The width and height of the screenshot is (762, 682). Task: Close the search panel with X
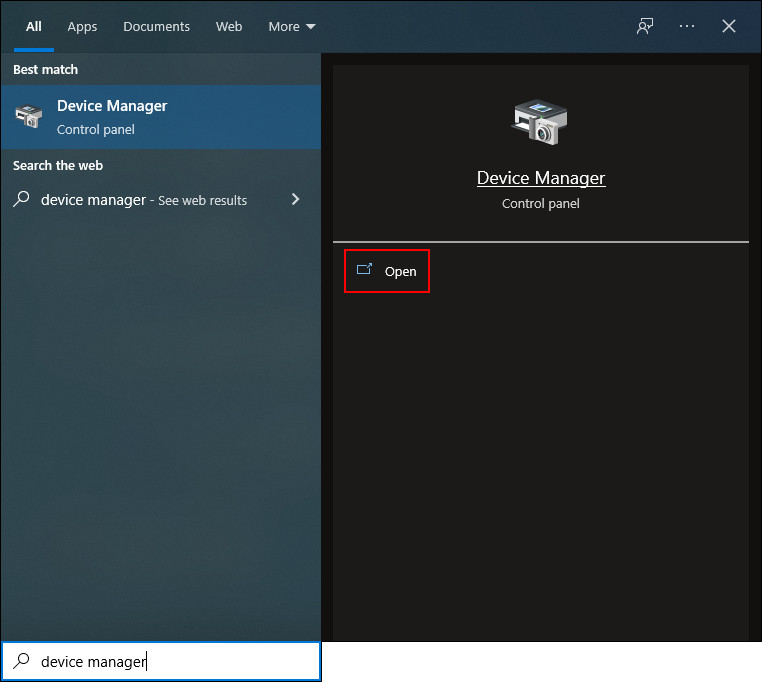(x=728, y=26)
